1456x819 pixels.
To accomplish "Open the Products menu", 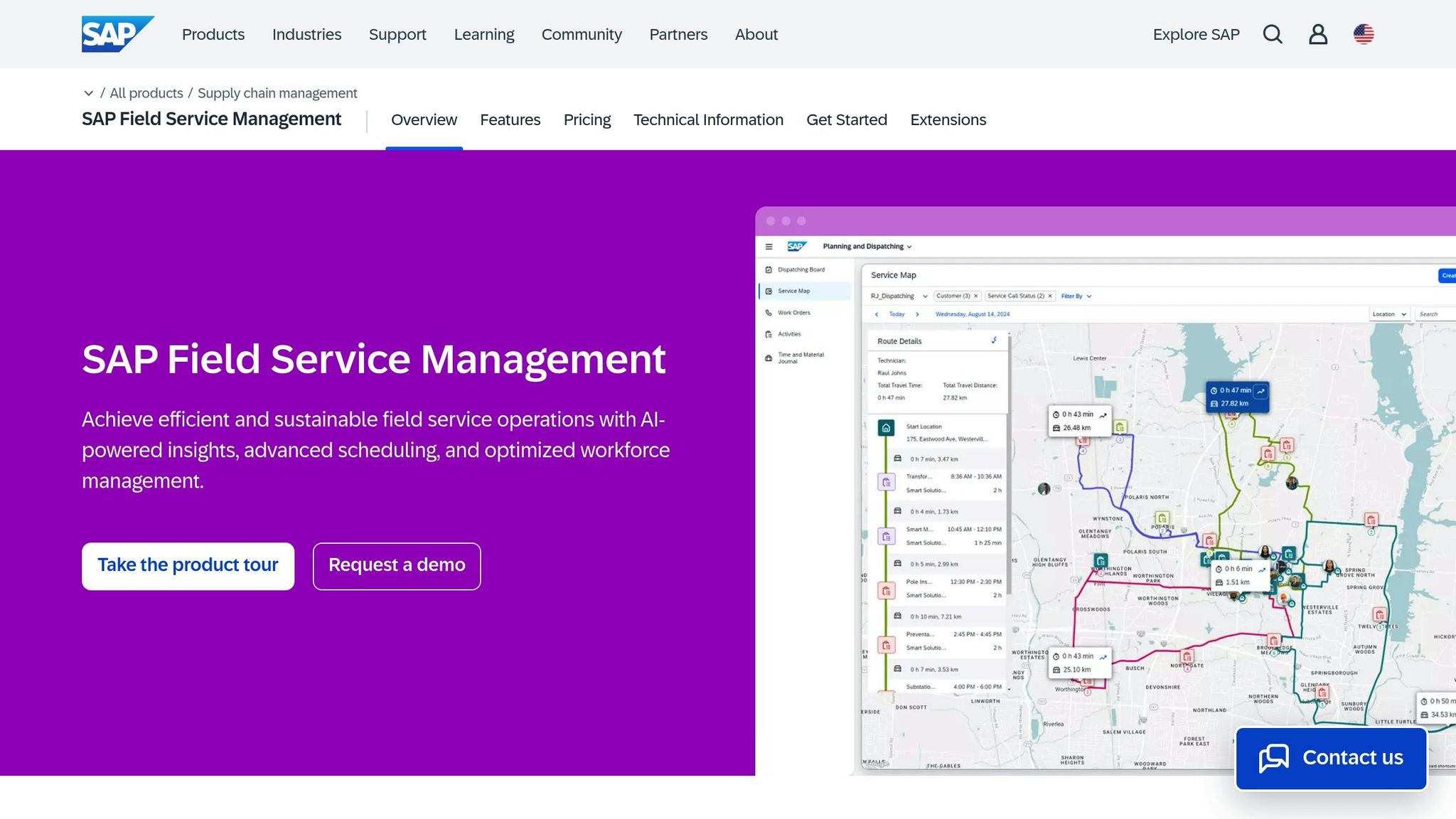I will (x=213, y=34).
